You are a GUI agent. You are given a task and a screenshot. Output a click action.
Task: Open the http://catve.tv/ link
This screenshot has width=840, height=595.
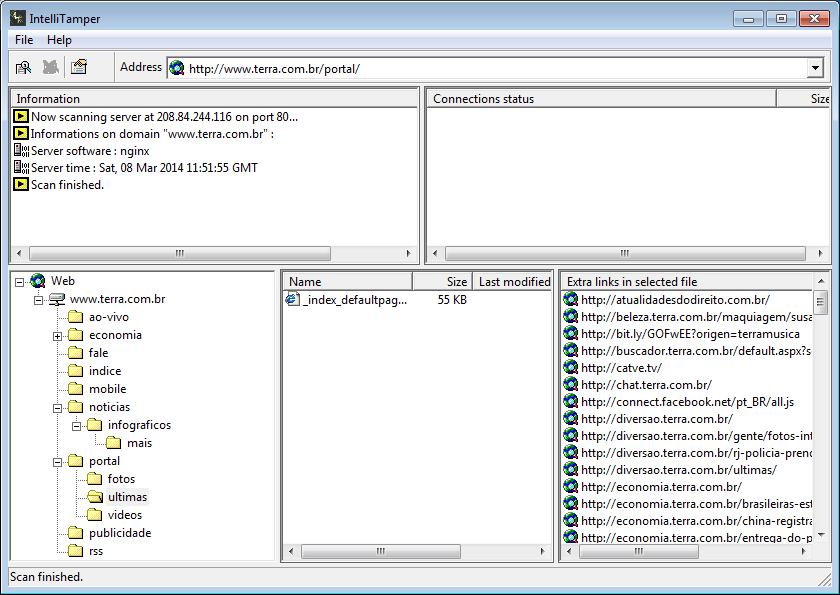[621, 367]
